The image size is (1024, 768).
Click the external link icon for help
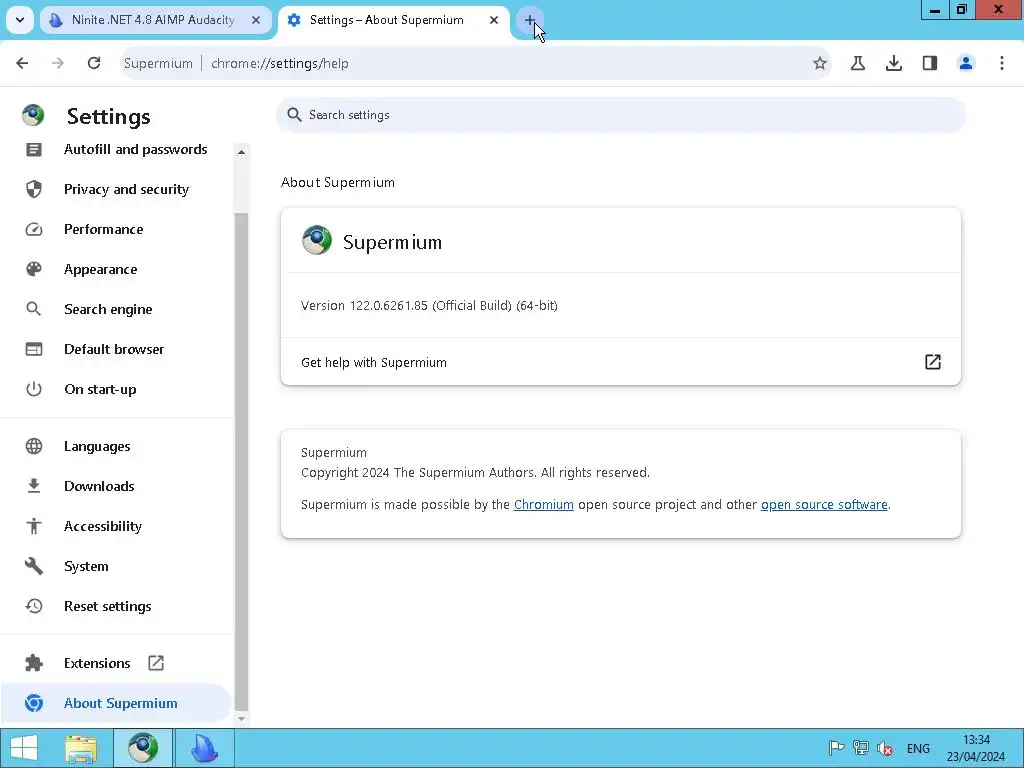tap(933, 362)
